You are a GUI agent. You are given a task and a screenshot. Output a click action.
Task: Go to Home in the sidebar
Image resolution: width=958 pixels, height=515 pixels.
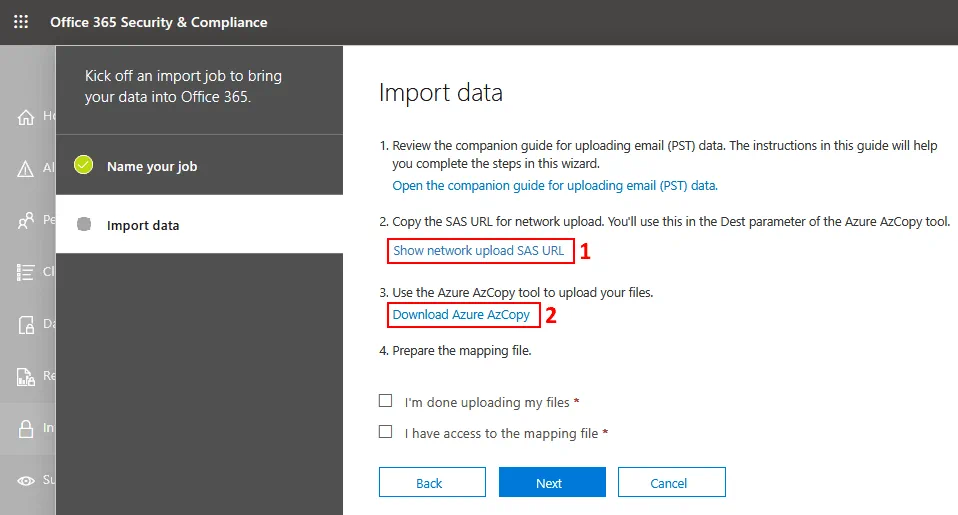pos(27,117)
